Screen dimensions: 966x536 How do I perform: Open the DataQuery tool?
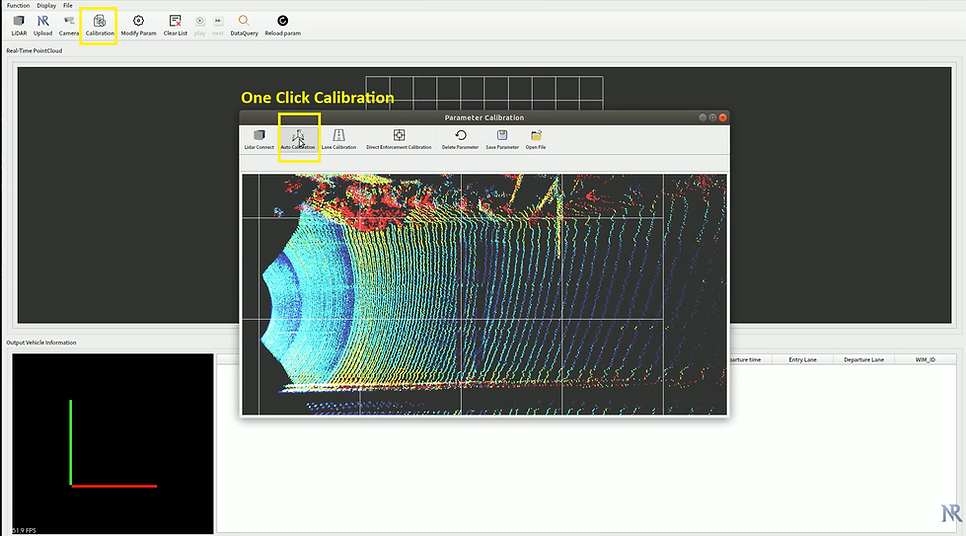[x=244, y=26]
